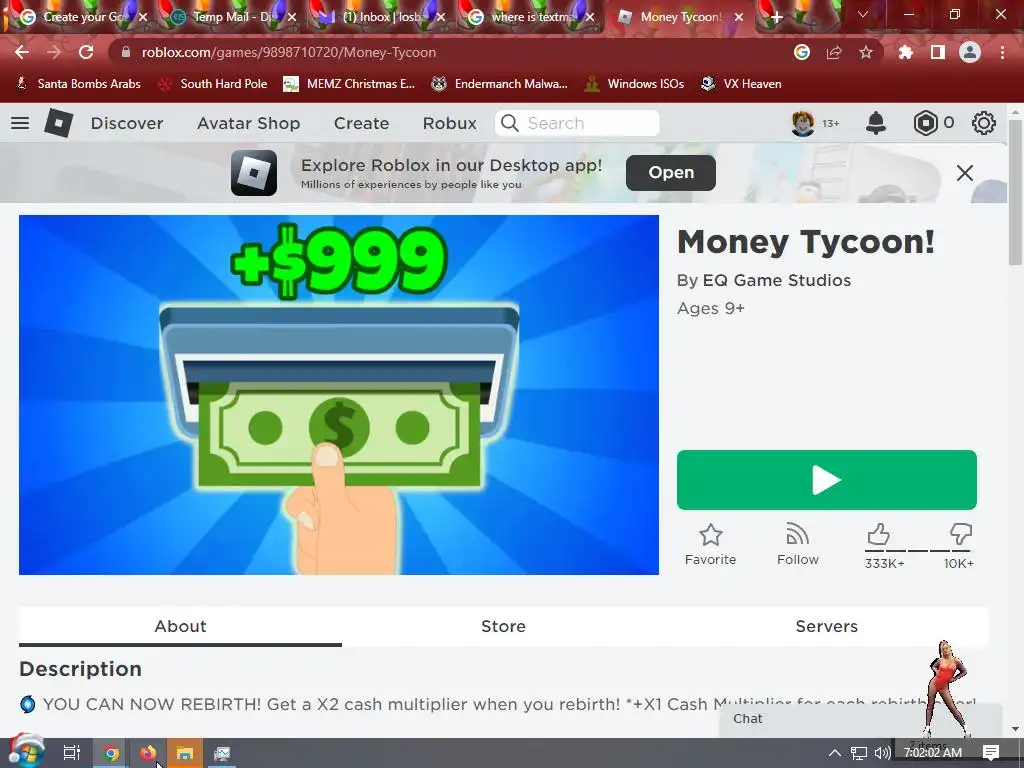Screen dimensions: 1024x768
Task: Click the Open desktop app button
Action: (671, 172)
